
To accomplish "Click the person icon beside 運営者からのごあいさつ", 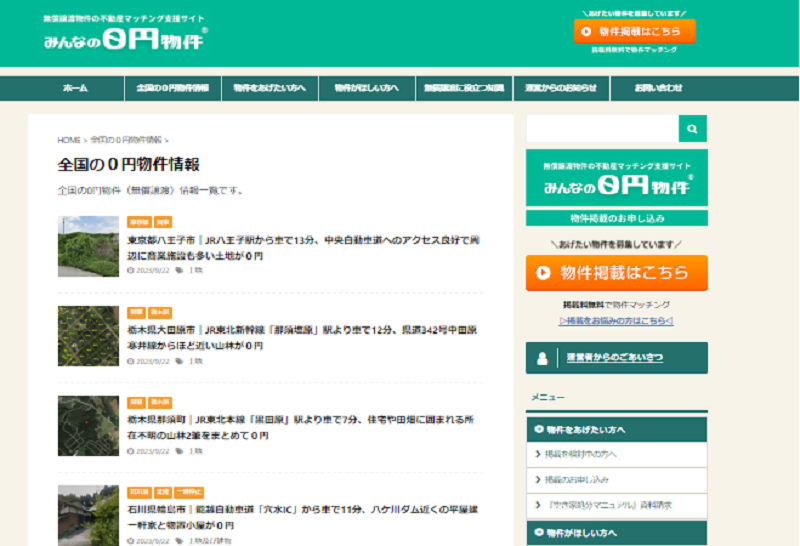I will pyautogui.click(x=542, y=358).
